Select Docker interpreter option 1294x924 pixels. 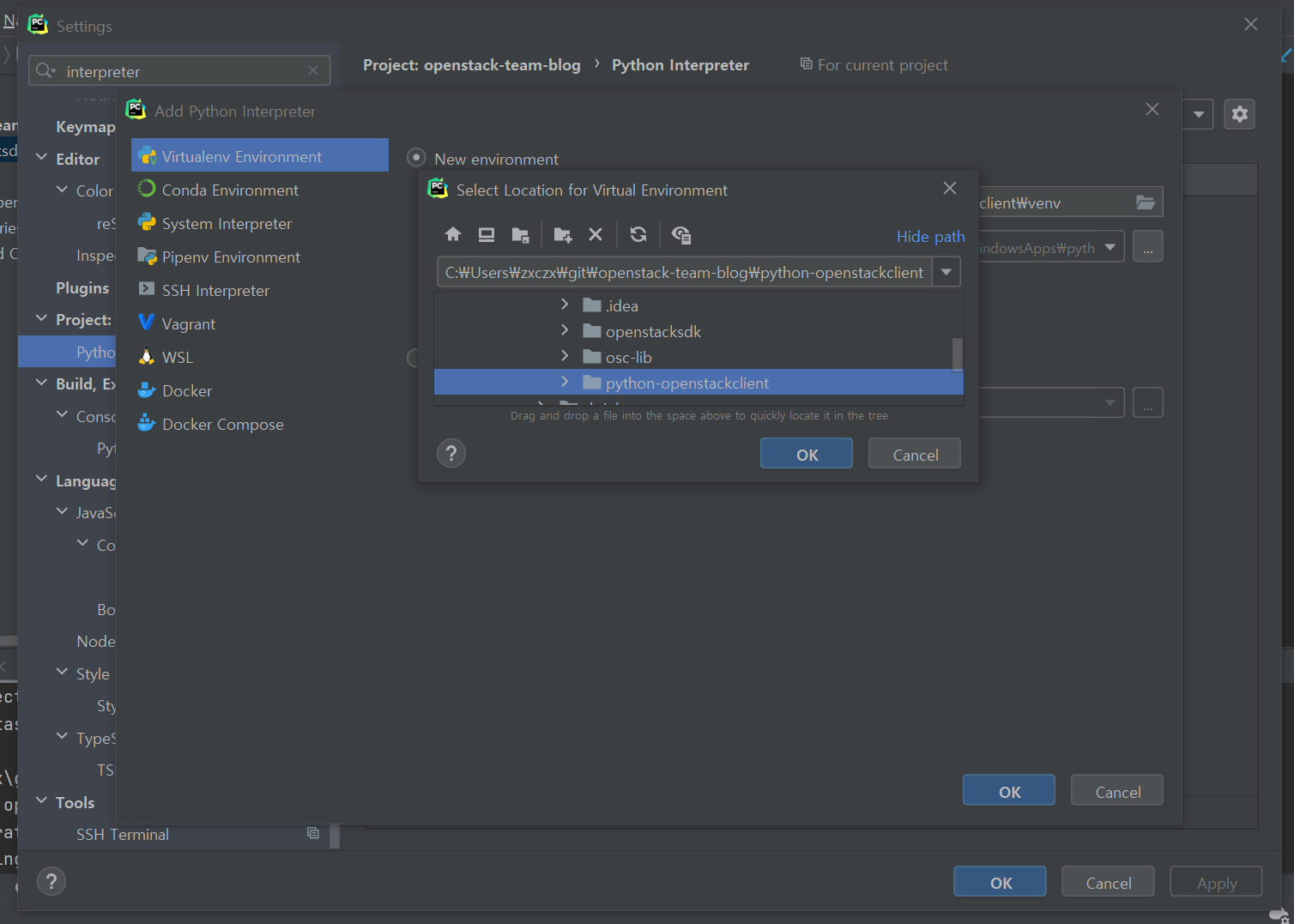point(260,390)
